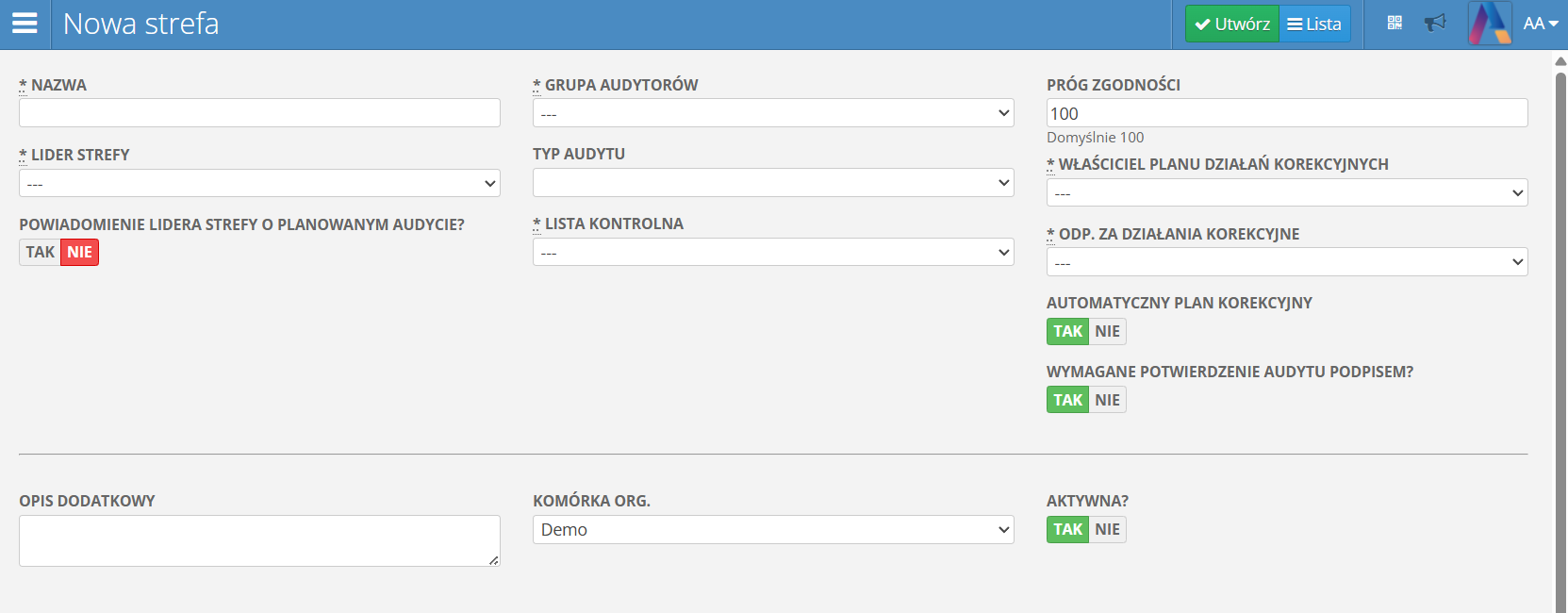Open the megaphone announcements icon
The width and height of the screenshot is (1568, 613).
[1435, 24]
